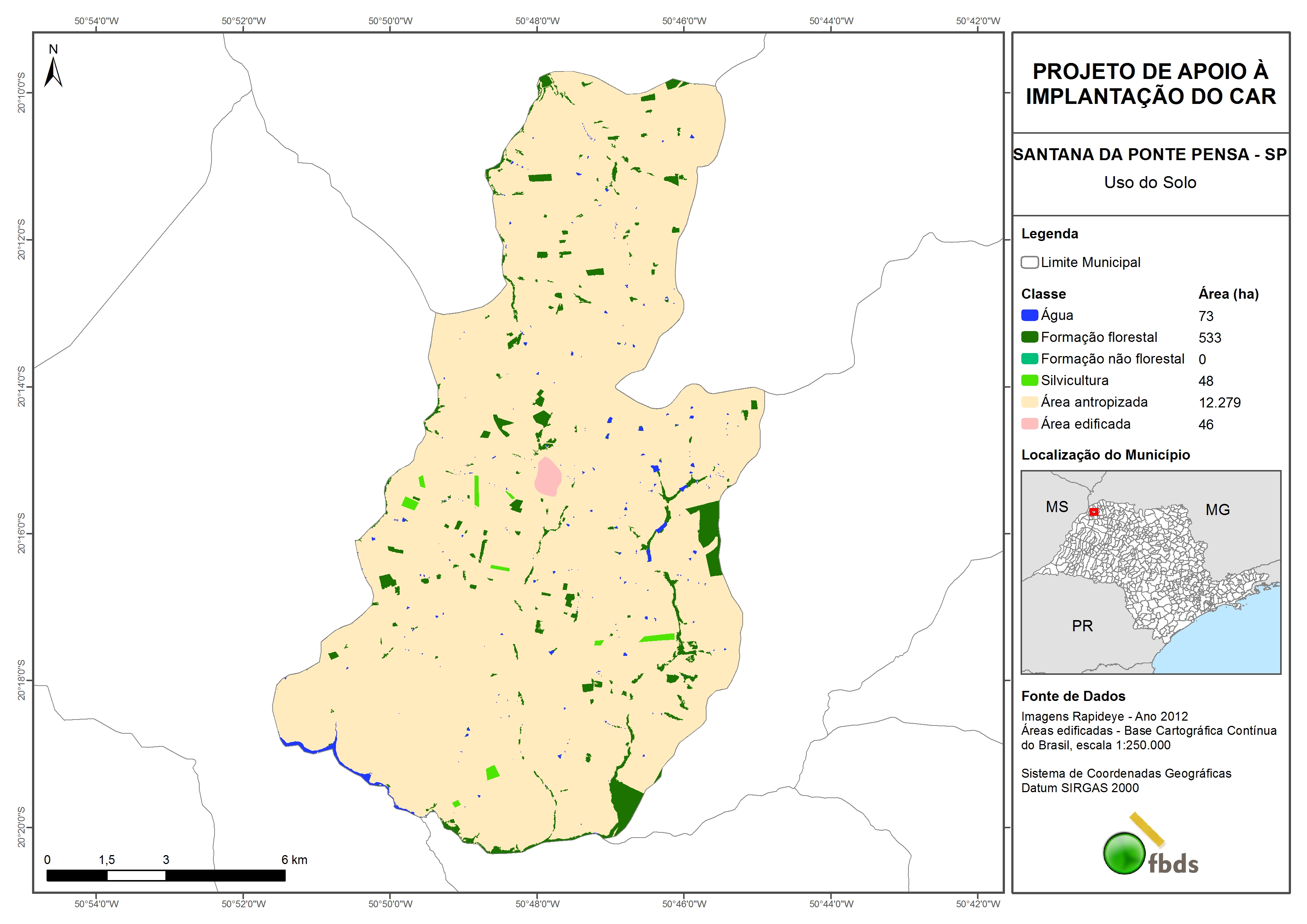Click the north arrow symbol

(x=53, y=72)
